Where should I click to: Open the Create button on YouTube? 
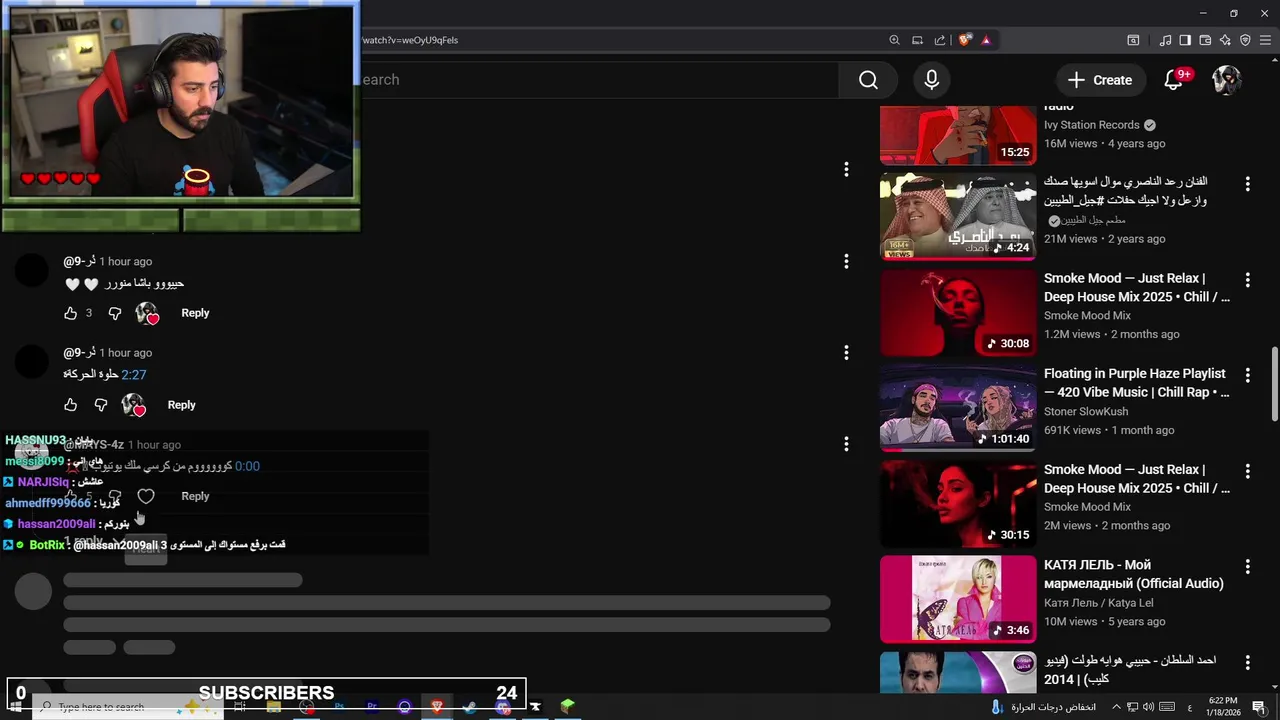pyautogui.click(x=1100, y=80)
